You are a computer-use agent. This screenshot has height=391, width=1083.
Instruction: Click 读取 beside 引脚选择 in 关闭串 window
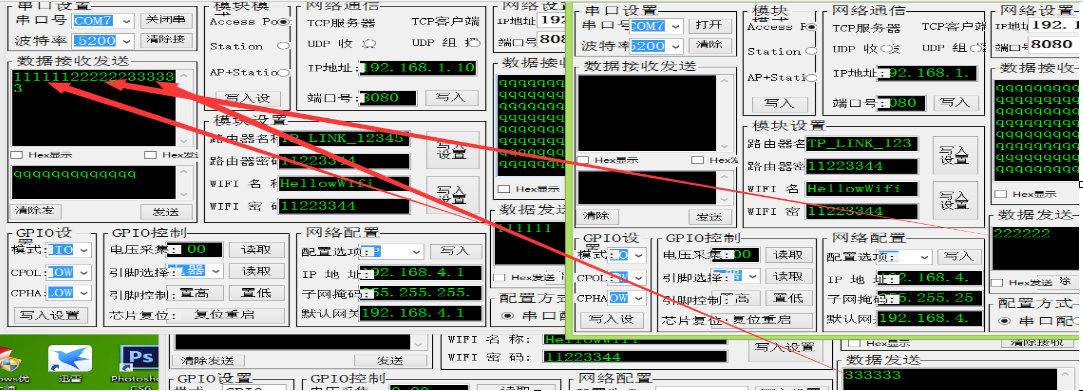pos(256,271)
